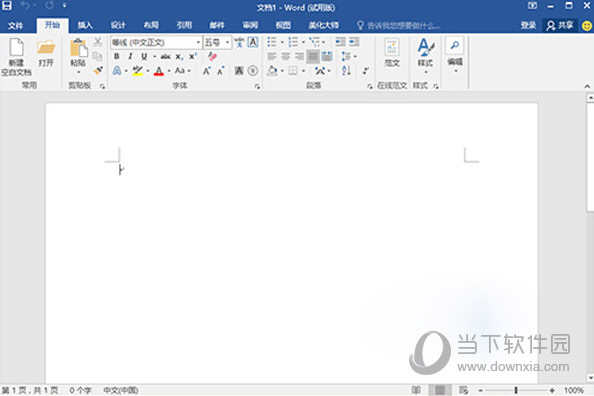Toggle bold formatting

pos(117,56)
